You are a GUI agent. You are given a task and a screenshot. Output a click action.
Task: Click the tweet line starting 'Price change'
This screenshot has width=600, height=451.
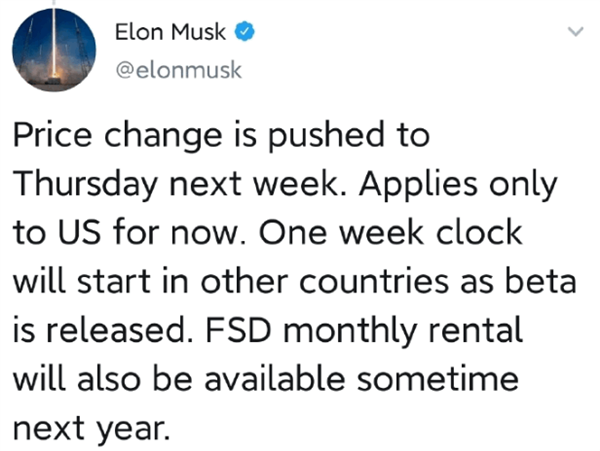coord(221,135)
